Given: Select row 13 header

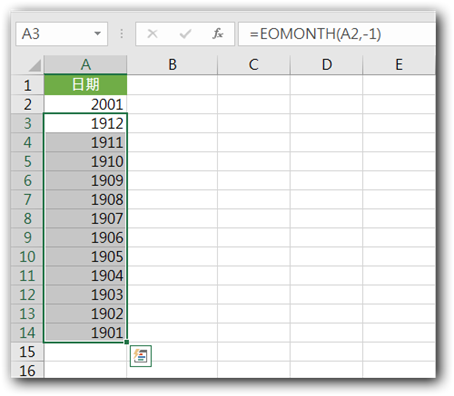Looking at the screenshot, I should [27, 313].
